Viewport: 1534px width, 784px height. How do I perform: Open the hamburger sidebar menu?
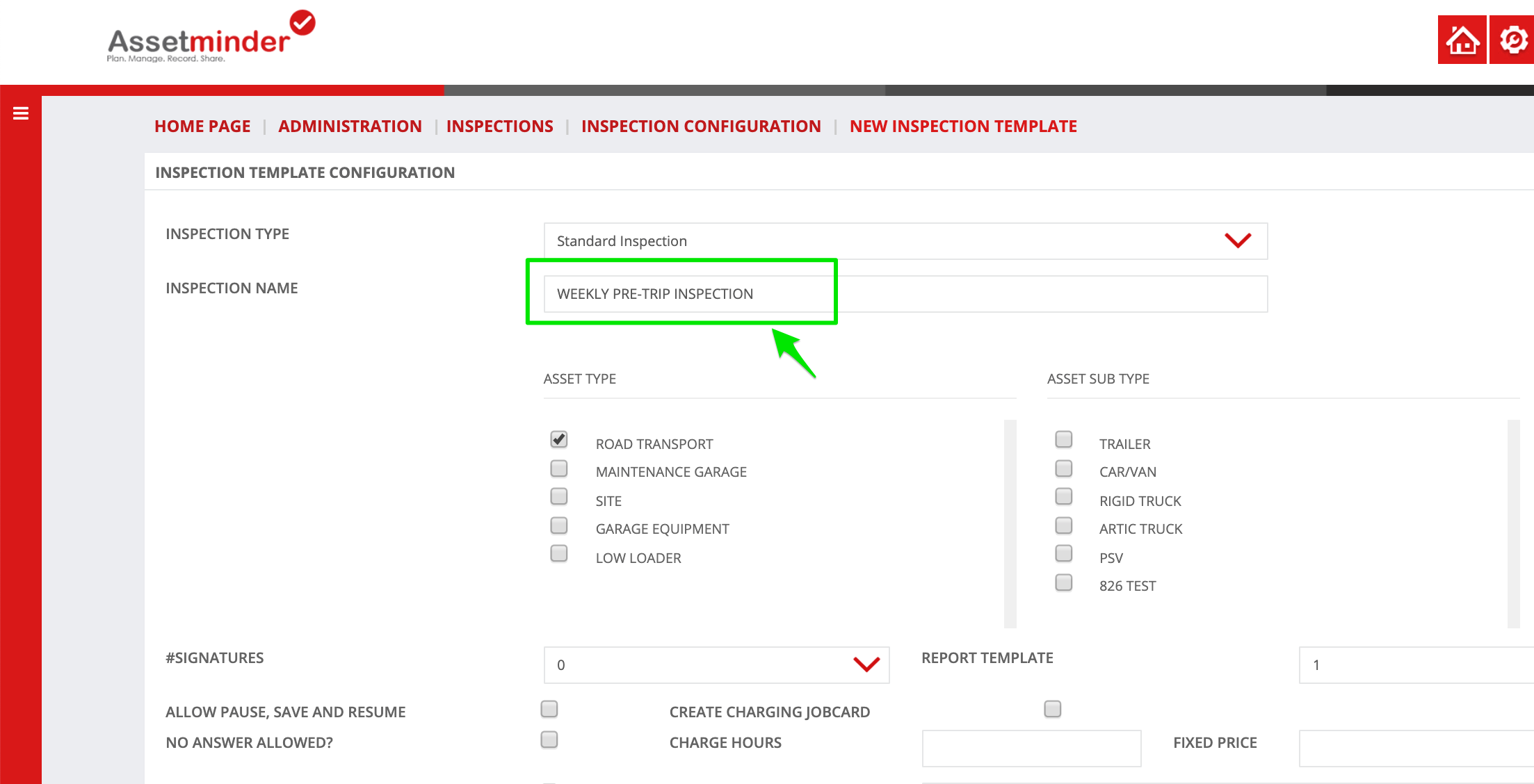click(x=21, y=113)
